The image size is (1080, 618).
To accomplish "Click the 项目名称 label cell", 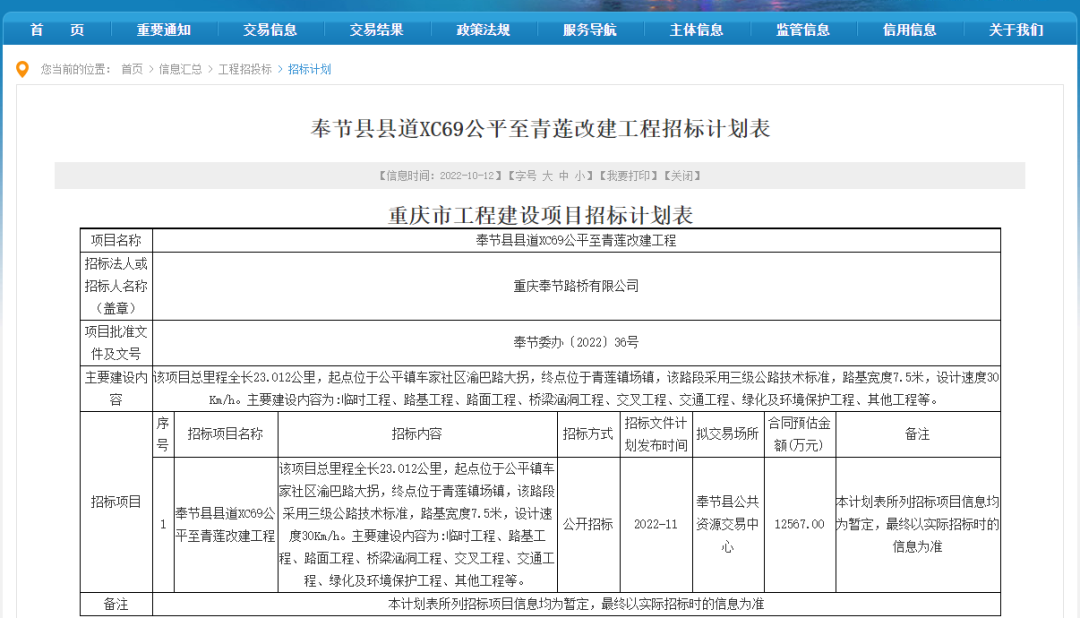I will 116,240.
